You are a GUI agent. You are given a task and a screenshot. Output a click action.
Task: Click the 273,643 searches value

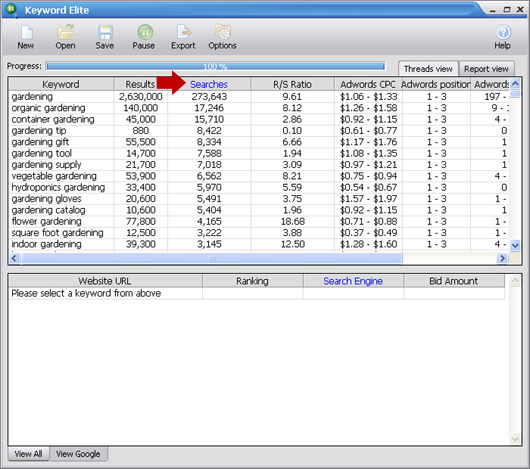(x=209, y=97)
